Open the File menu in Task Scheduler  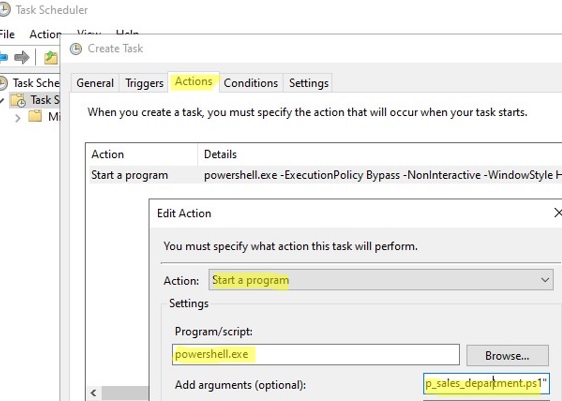pos(7,34)
